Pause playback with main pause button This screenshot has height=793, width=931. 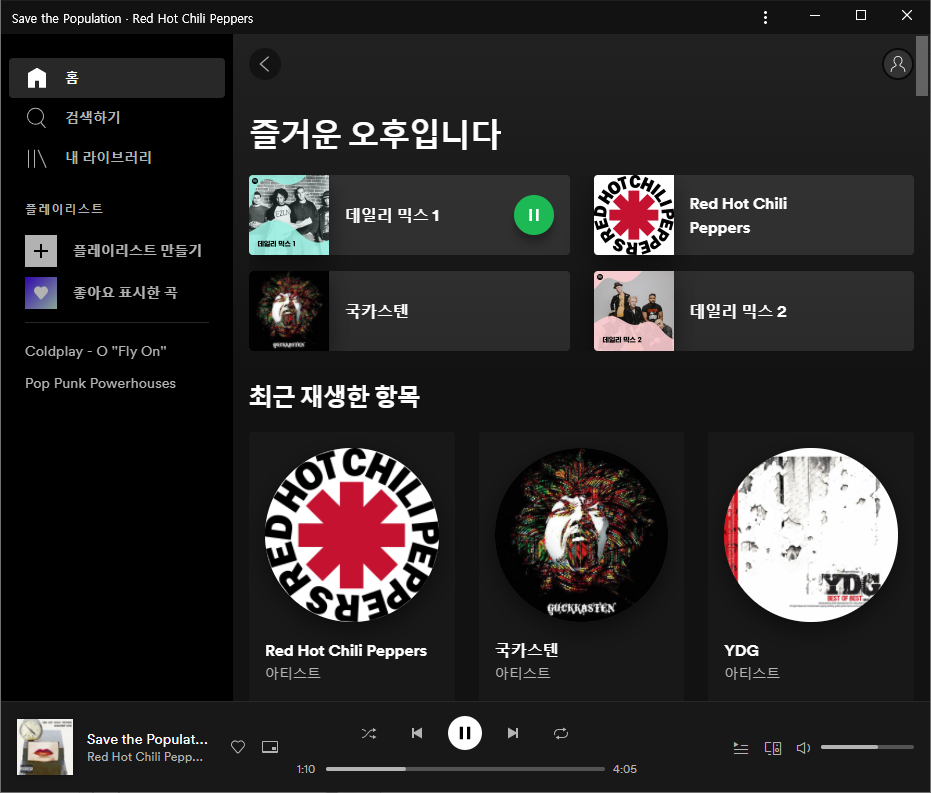tap(465, 733)
